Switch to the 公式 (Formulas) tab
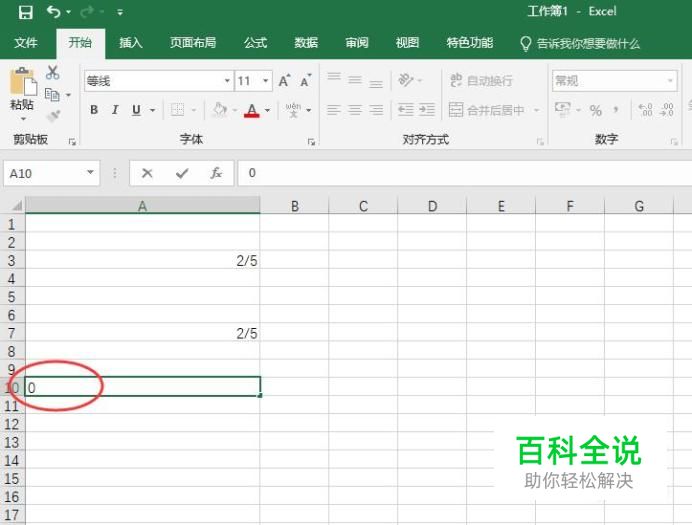692x525 pixels. 256,43
